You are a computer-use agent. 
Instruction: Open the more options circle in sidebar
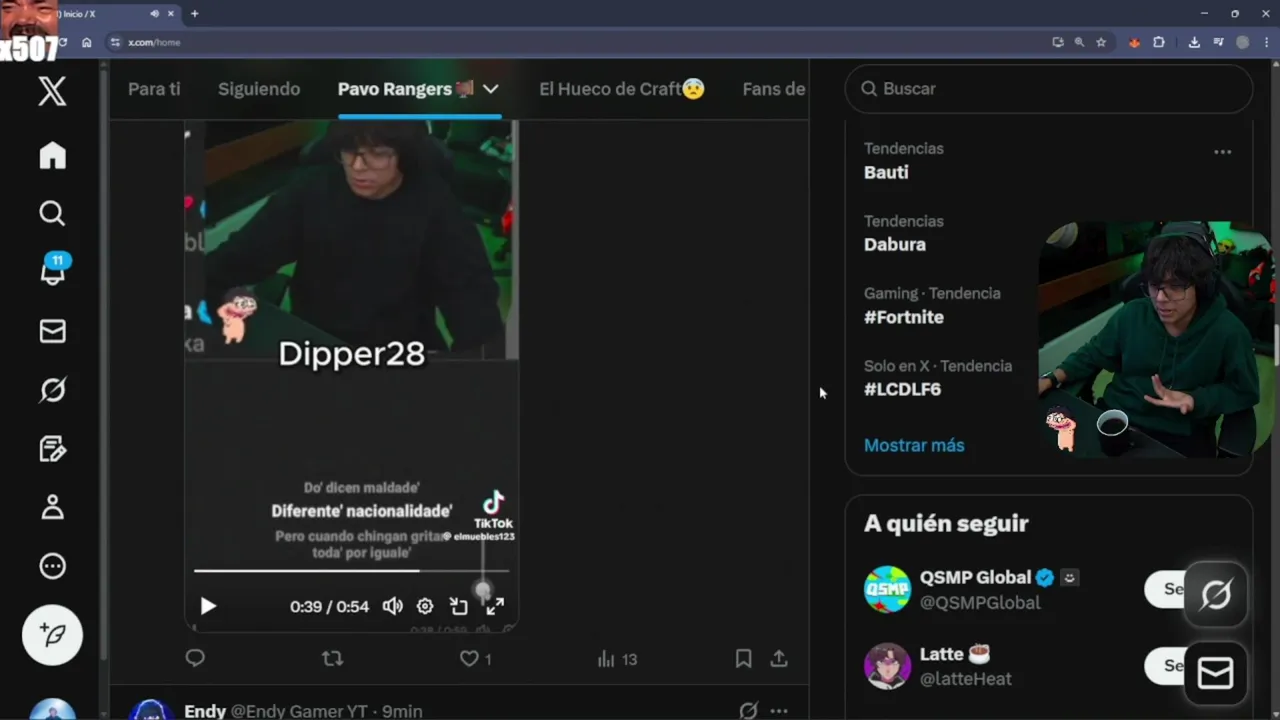52,566
